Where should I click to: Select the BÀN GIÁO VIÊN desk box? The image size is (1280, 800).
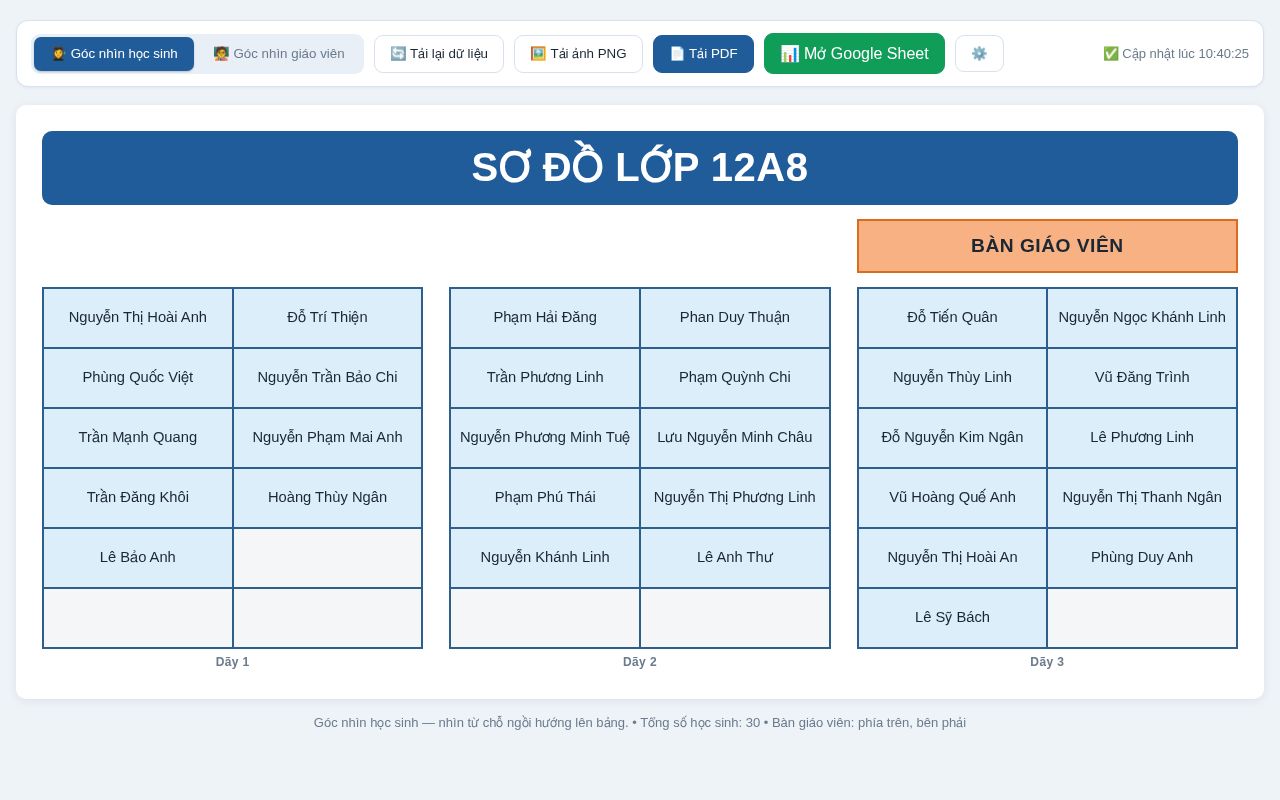[x=1047, y=246]
